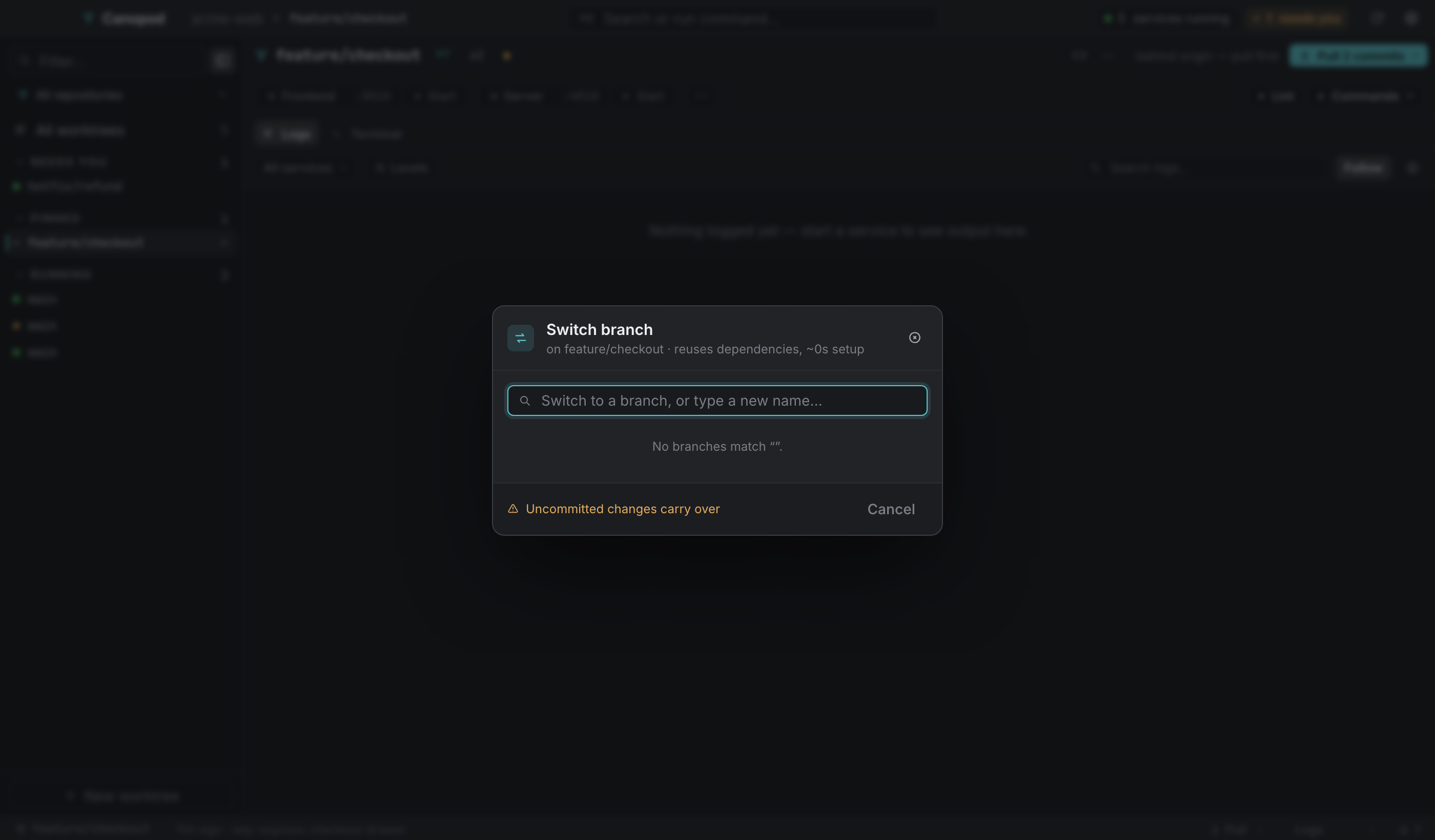This screenshot has width=1435, height=840.
Task: Click the swap-arrows icon beside Switch branch
Action: (521, 338)
